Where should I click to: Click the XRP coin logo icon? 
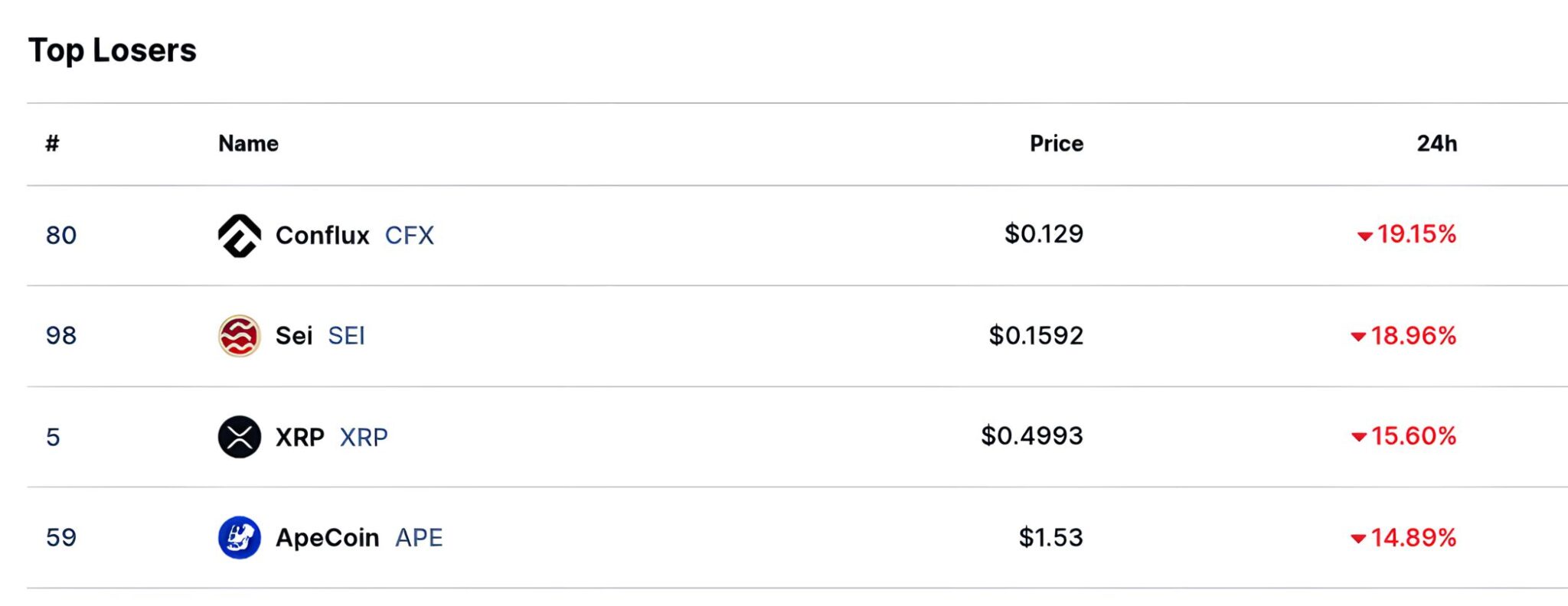pos(240,437)
